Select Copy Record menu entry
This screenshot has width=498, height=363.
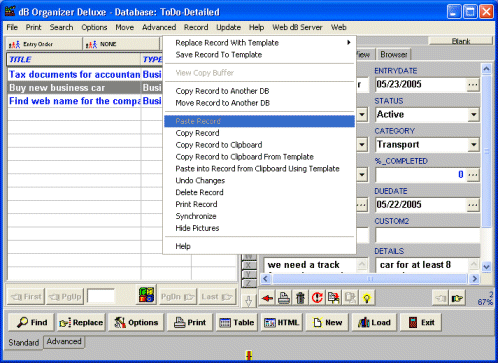tap(259, 133)
